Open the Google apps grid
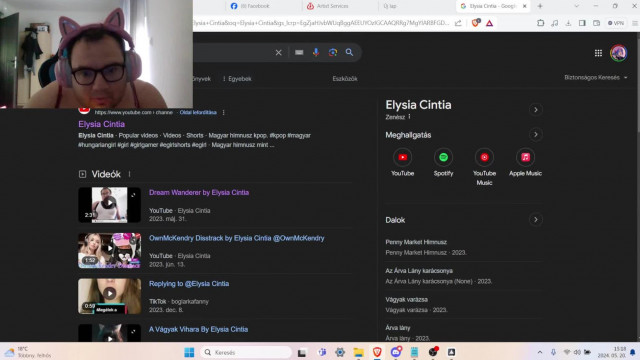 (598, 53)
